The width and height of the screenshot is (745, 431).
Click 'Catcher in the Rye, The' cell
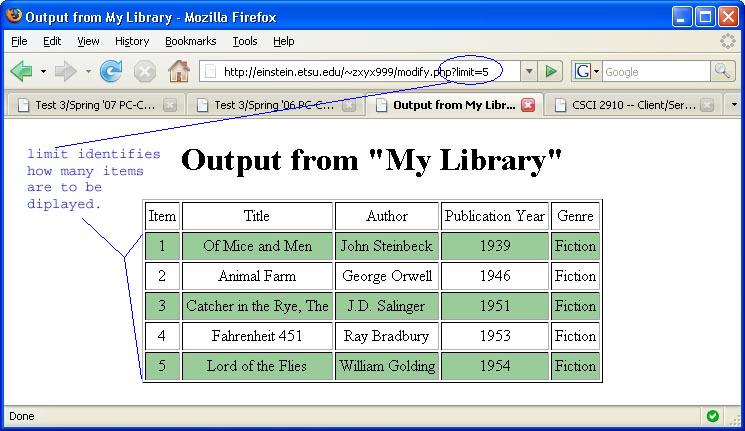click(x=257, y=306)
